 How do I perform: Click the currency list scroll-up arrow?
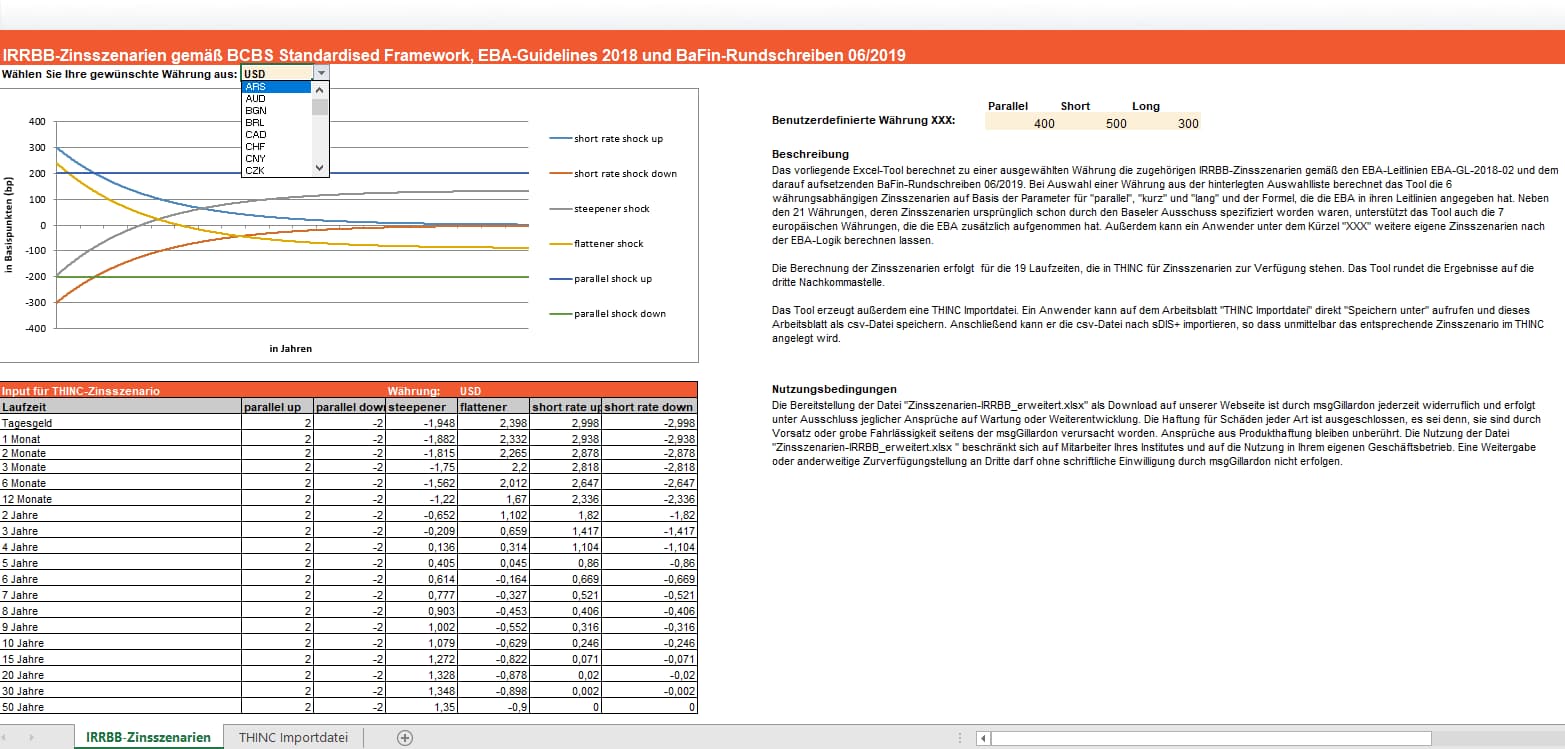pyautogui.click(x=320, y=88)
